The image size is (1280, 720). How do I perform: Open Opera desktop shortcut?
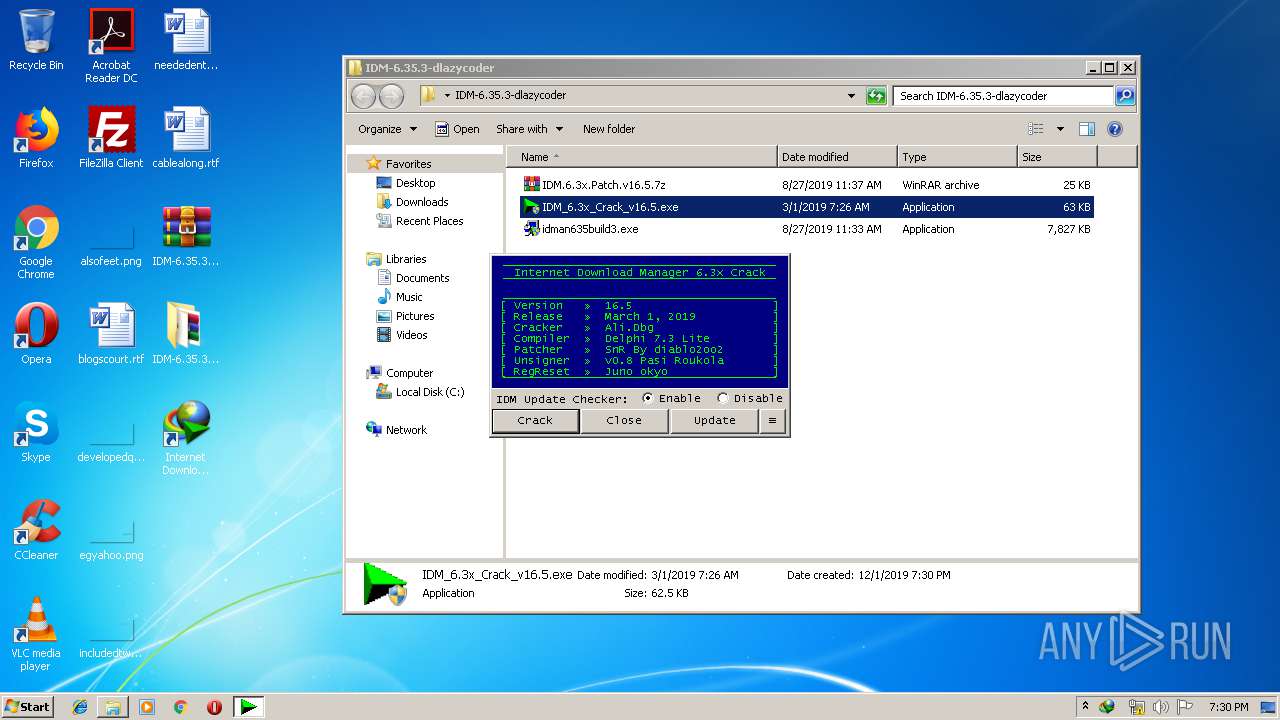(x=36, y=334)
